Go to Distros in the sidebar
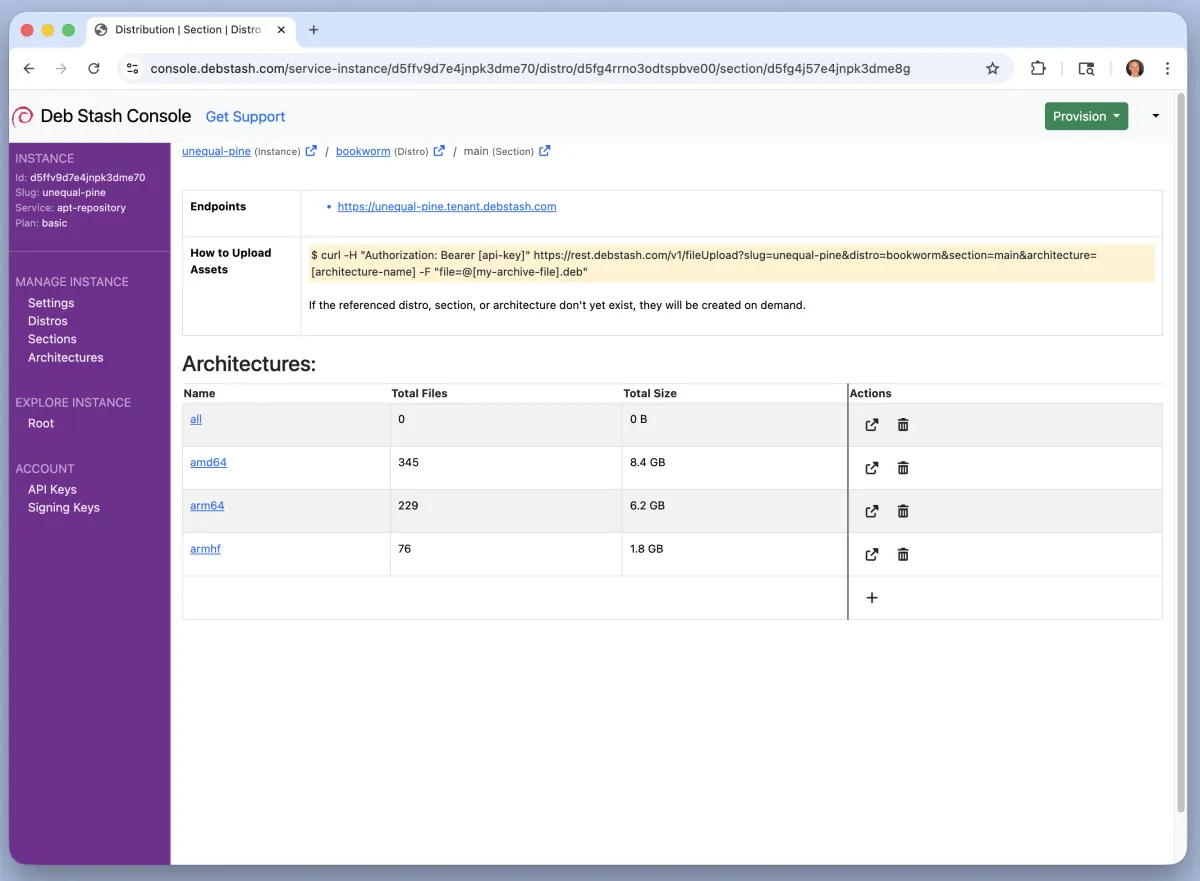 pyautogui.click(x=48, y=321)
